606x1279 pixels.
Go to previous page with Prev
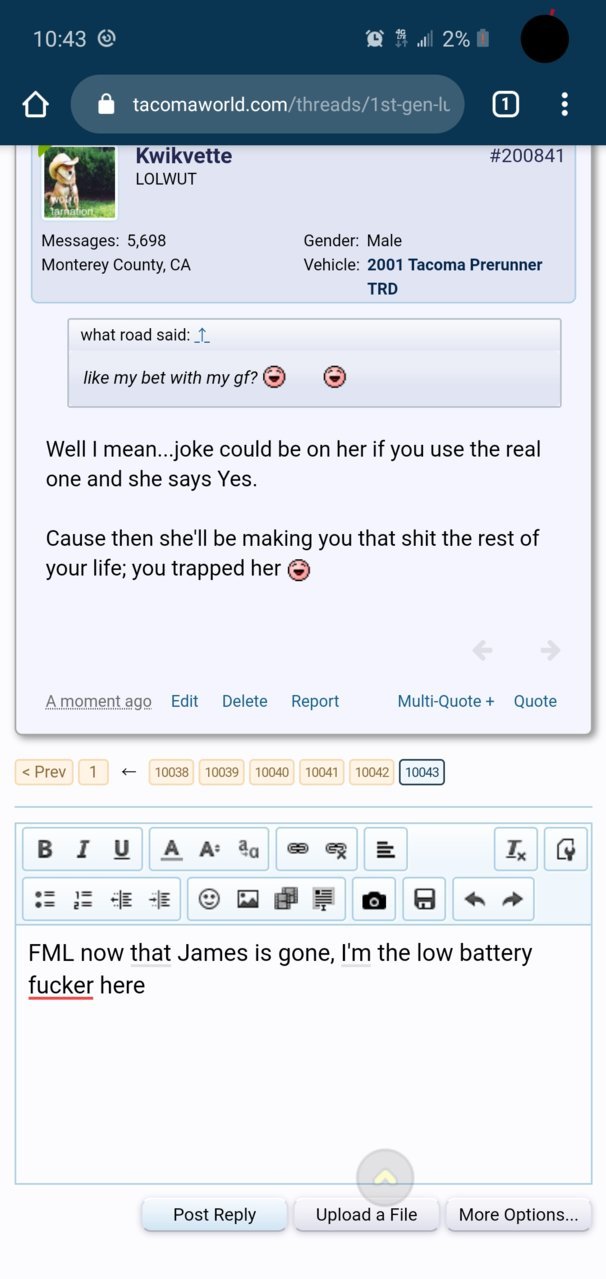point(44,772)
